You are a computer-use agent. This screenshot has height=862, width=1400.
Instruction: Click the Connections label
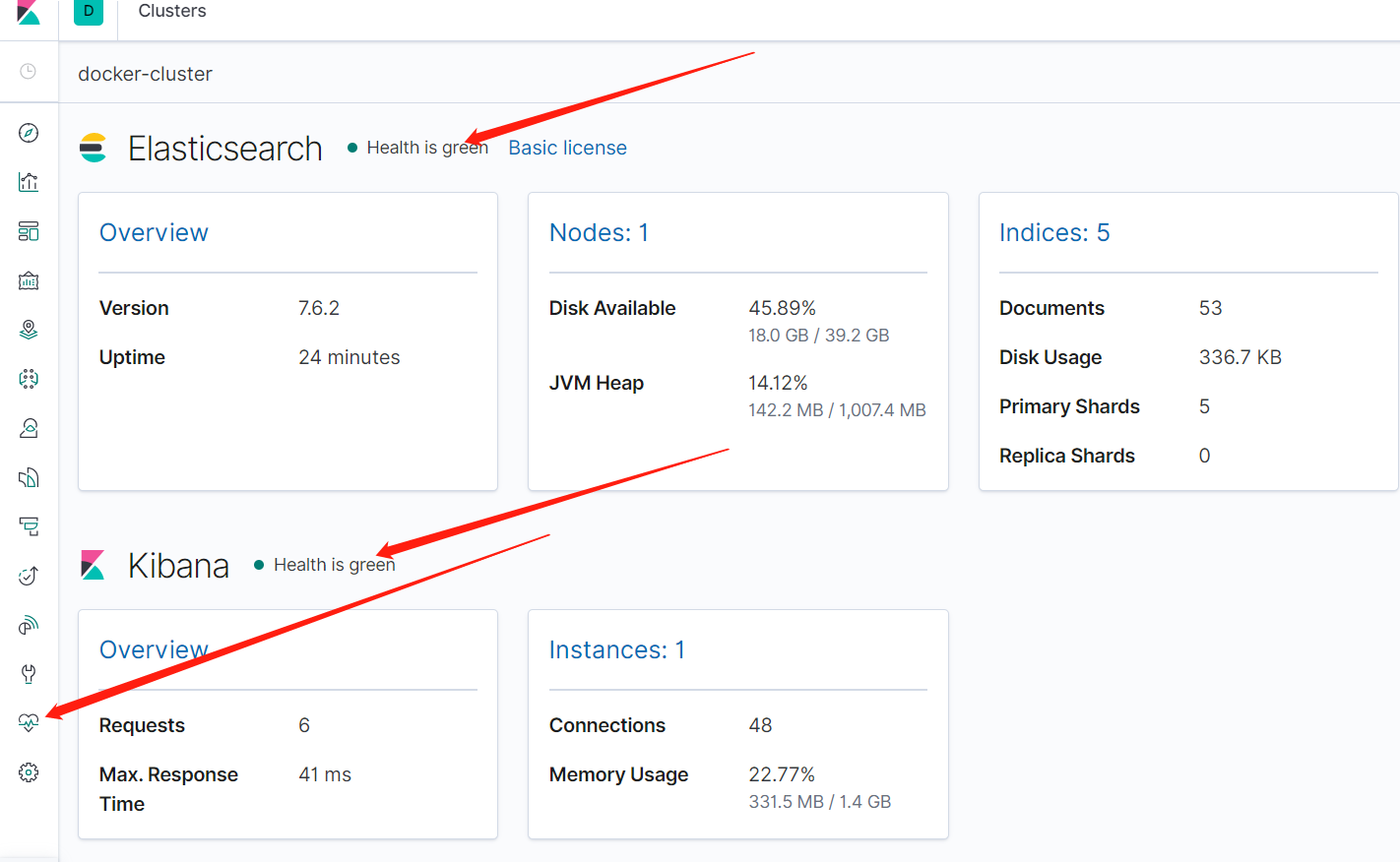click(607, 725)
